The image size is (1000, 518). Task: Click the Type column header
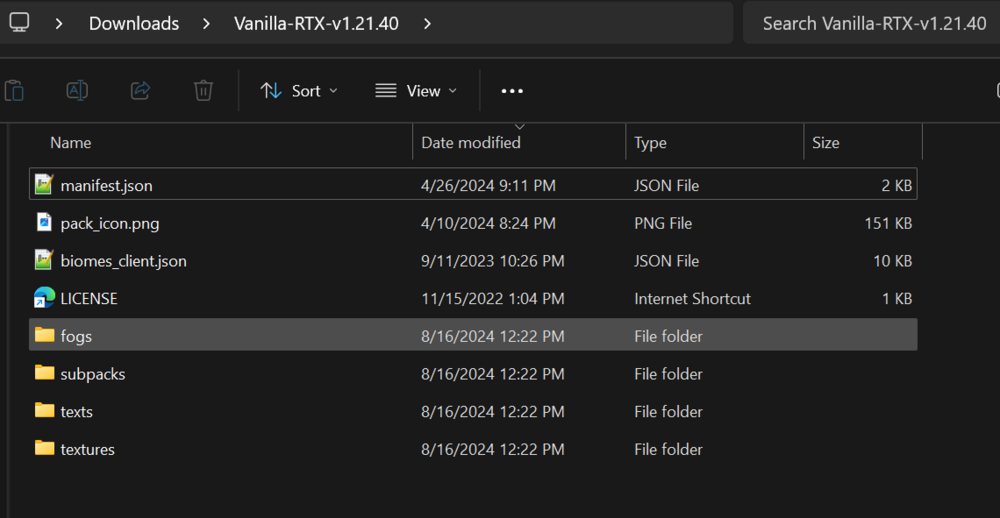(x=650, y=142)
